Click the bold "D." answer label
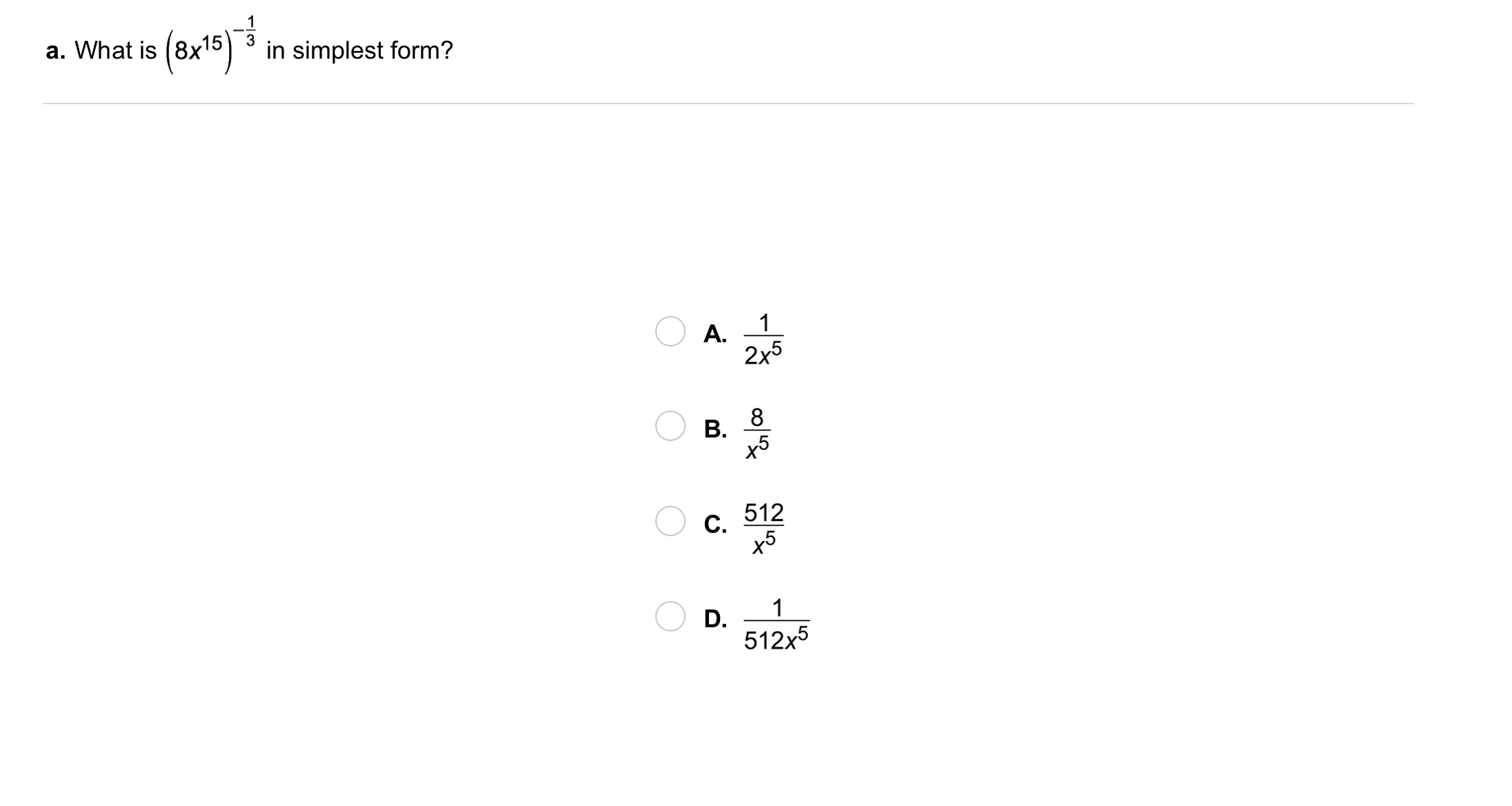Viewport: 1512px width, 806px height. tap(715, 619)
